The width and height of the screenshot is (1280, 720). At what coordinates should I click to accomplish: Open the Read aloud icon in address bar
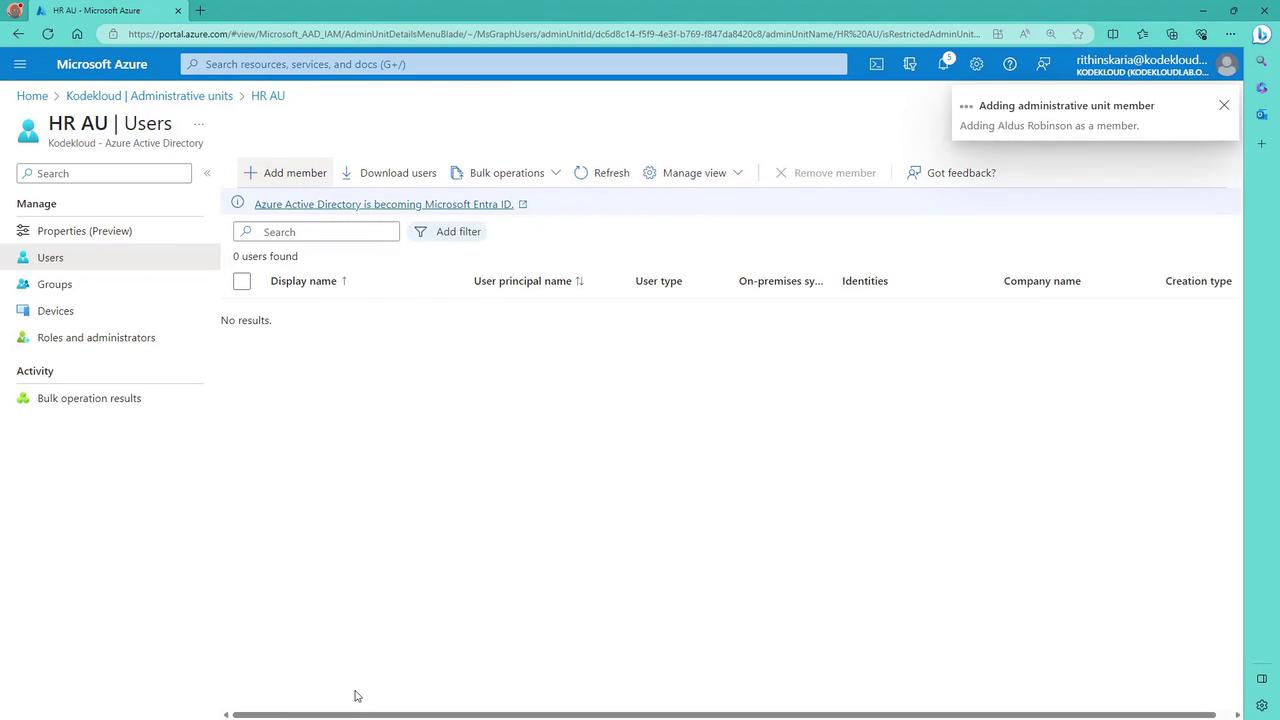[x=1025, y=34]
